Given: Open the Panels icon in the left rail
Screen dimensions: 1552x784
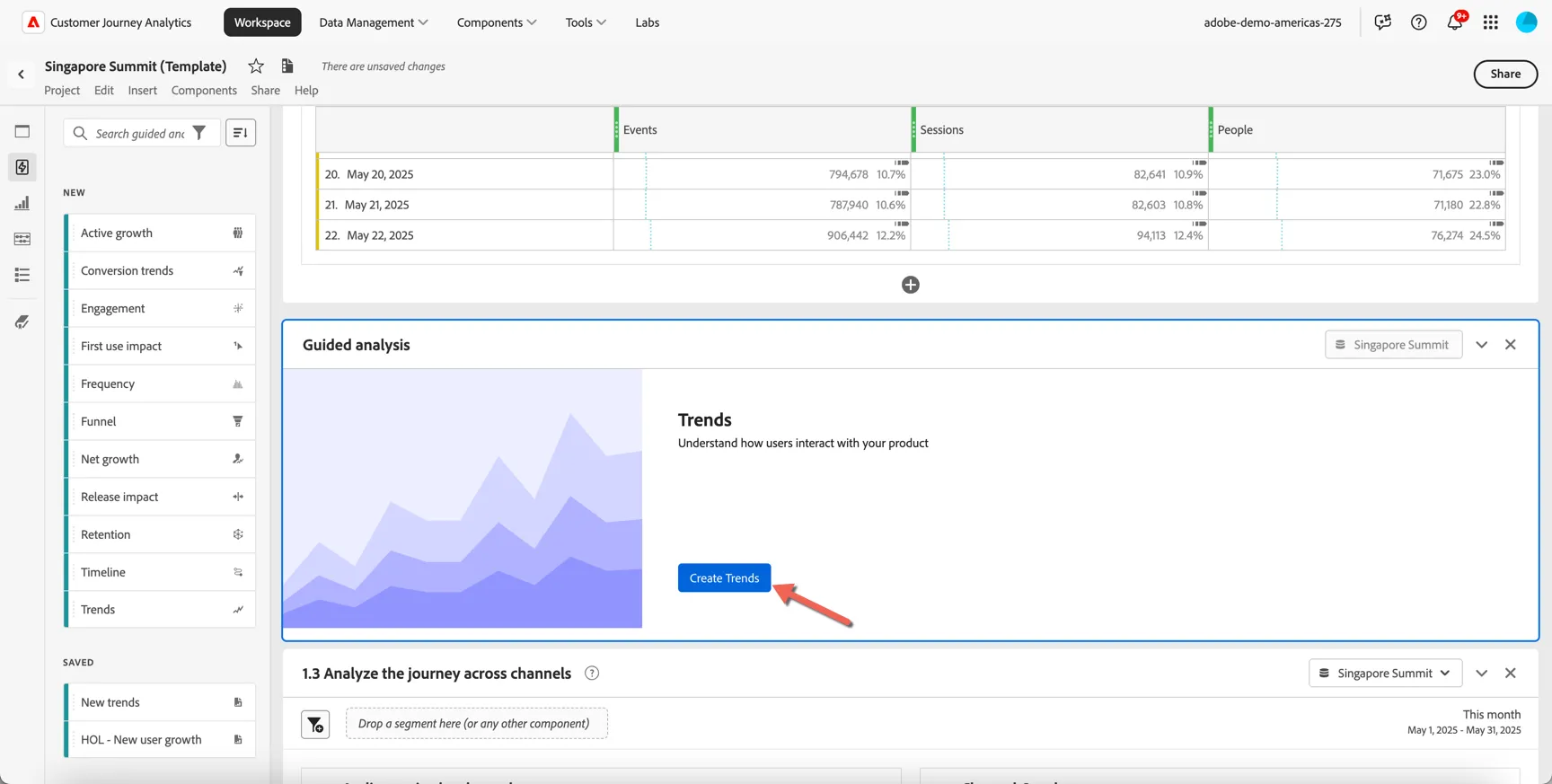Looking at the screenshot, I should (x=22, y=131).
